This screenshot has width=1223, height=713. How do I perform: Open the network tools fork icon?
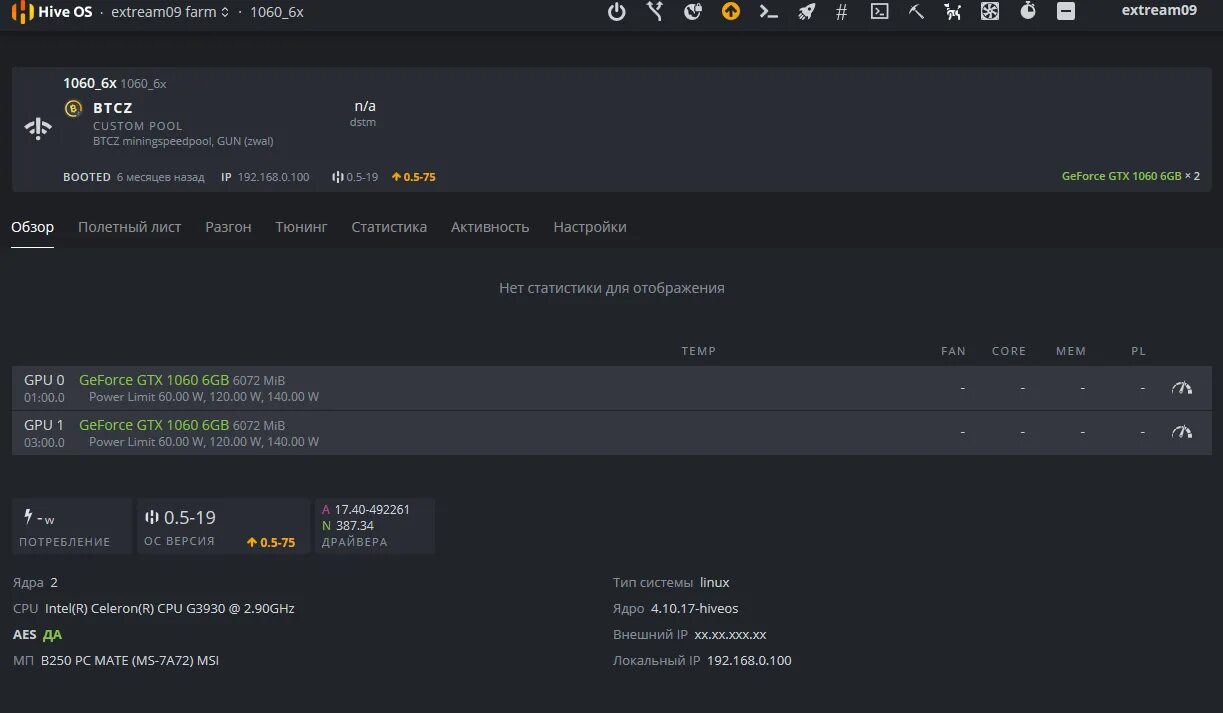coord(655,12)
